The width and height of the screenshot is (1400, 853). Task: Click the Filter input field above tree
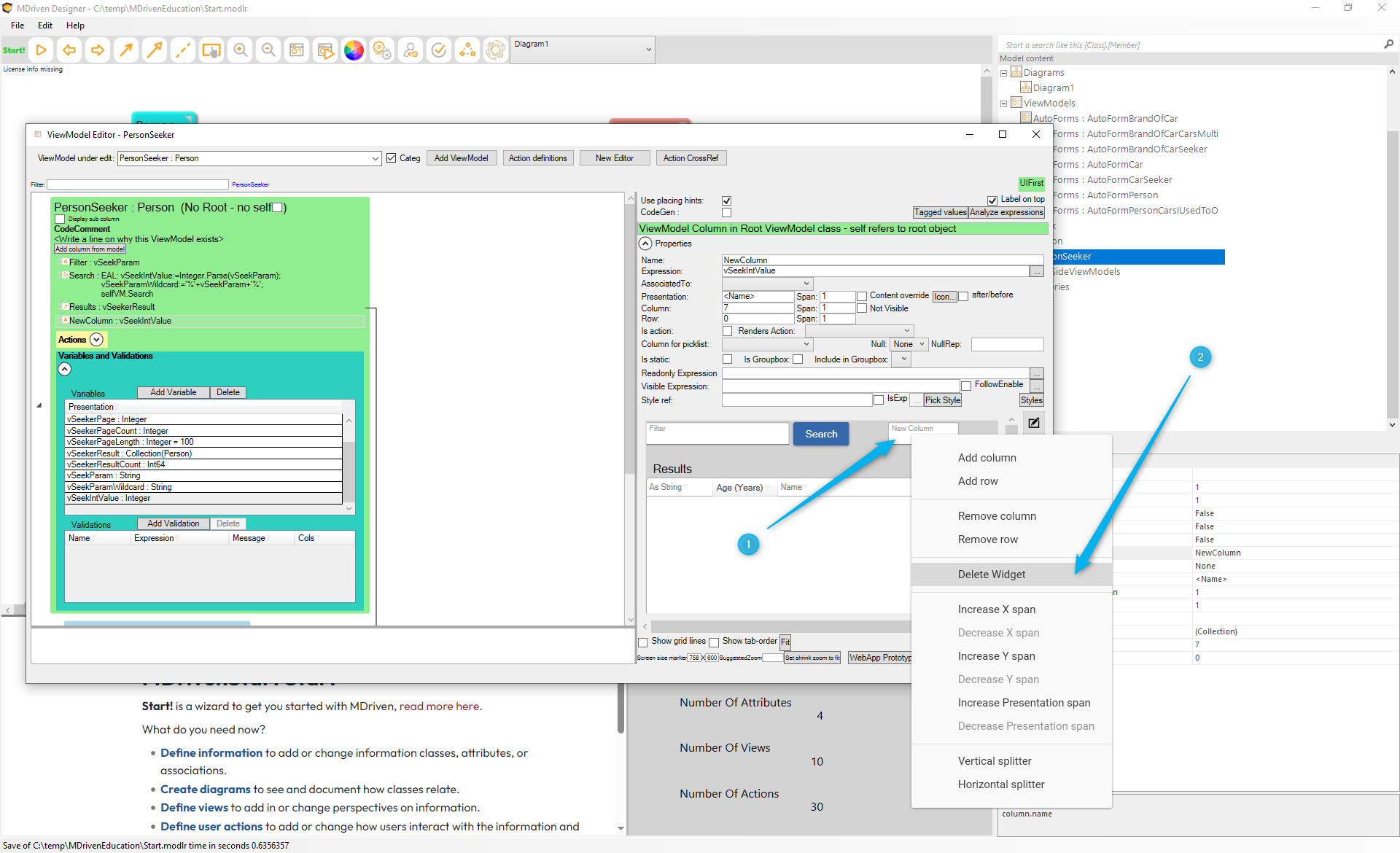138,184
